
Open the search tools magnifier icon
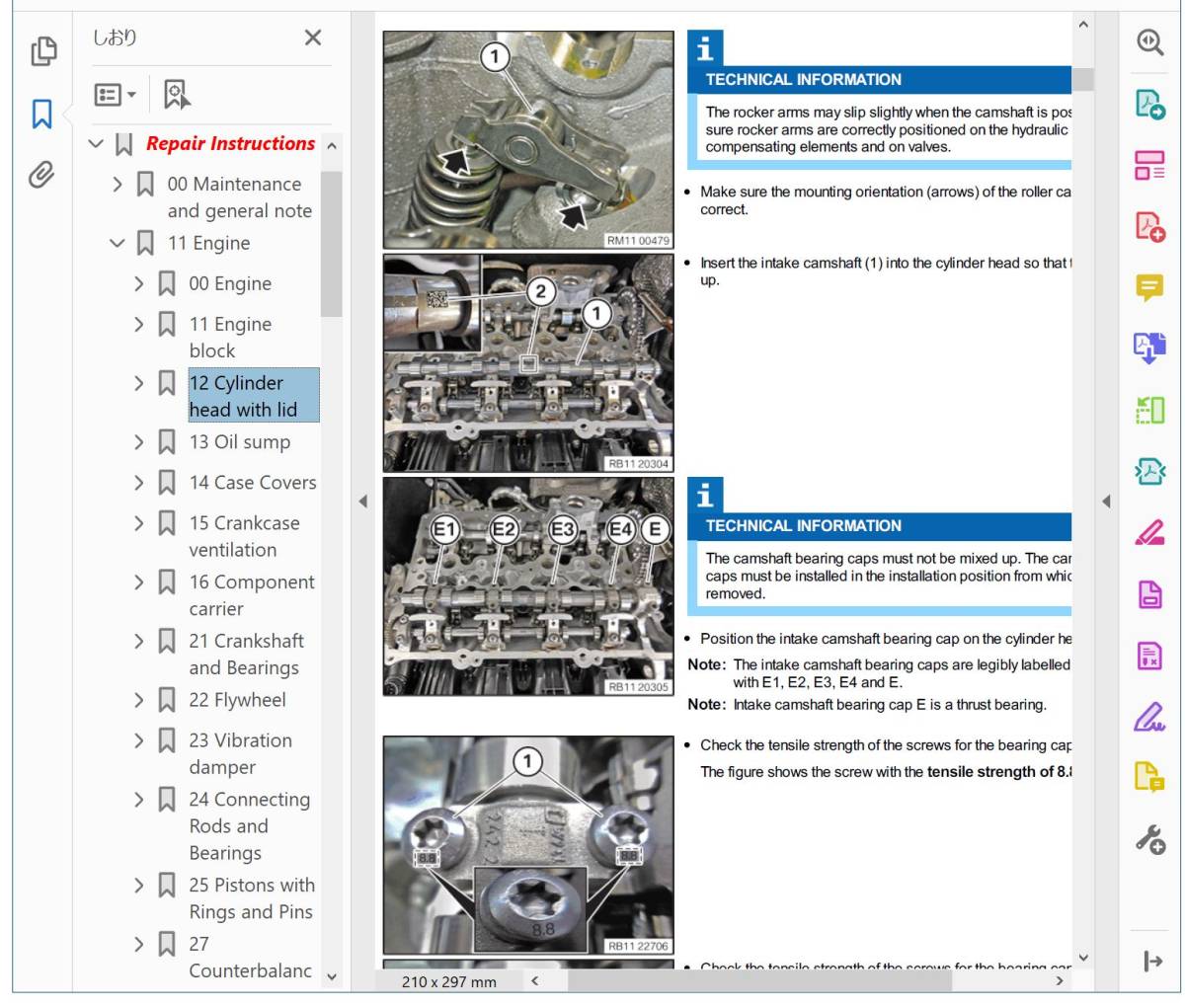(x=1149, y=43)
